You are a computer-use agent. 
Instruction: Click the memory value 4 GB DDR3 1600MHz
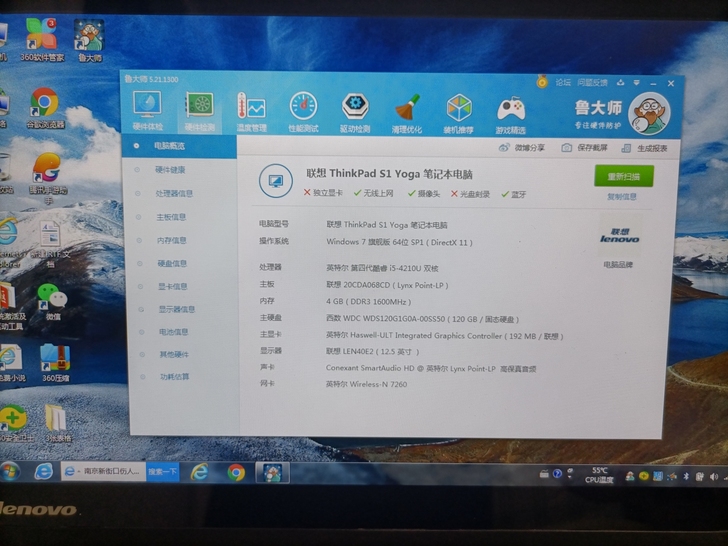tap(369, 302)
